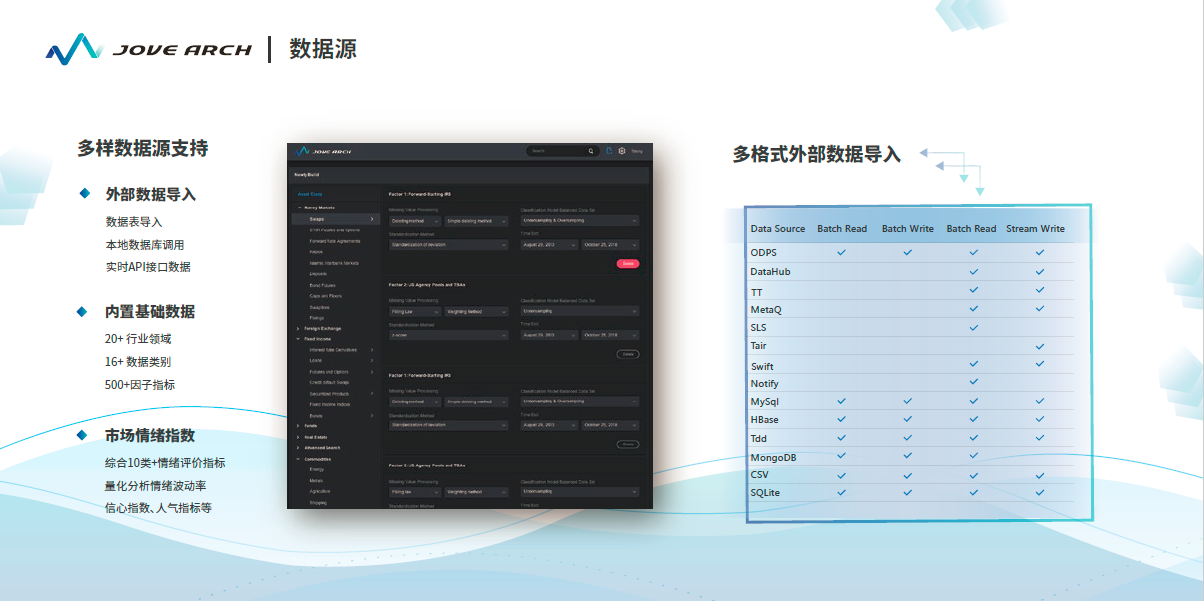The height and width of the screenshot is (601, 1204).
Task: Click the arrow next to Swaps item
Action: click(372, 218)
